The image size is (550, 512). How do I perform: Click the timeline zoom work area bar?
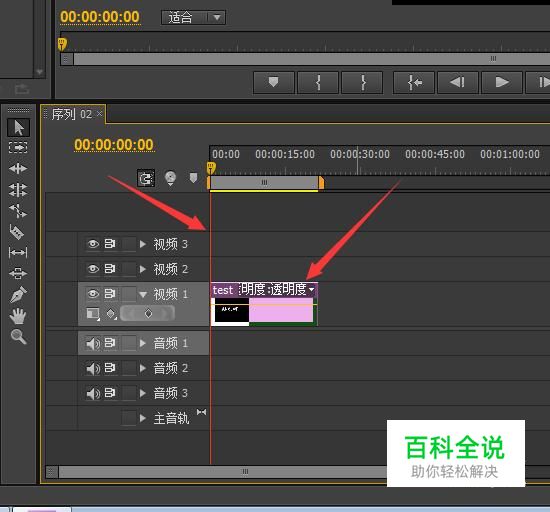[264, 182]
